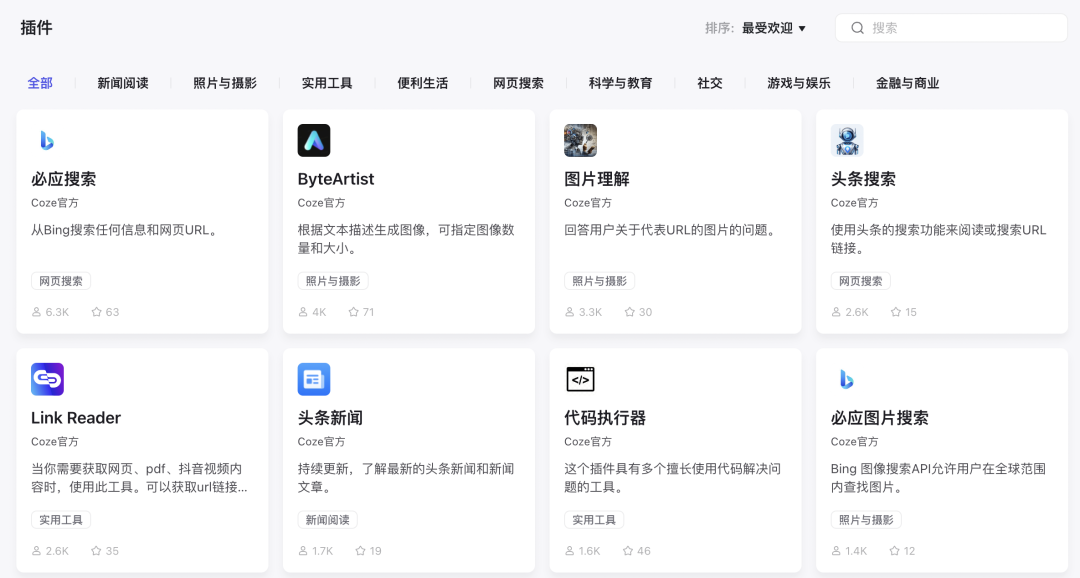This screenshot has height=578, width=1080.
Task: Click the star icon on ByteArtist card
Action: tap(353, 312)
